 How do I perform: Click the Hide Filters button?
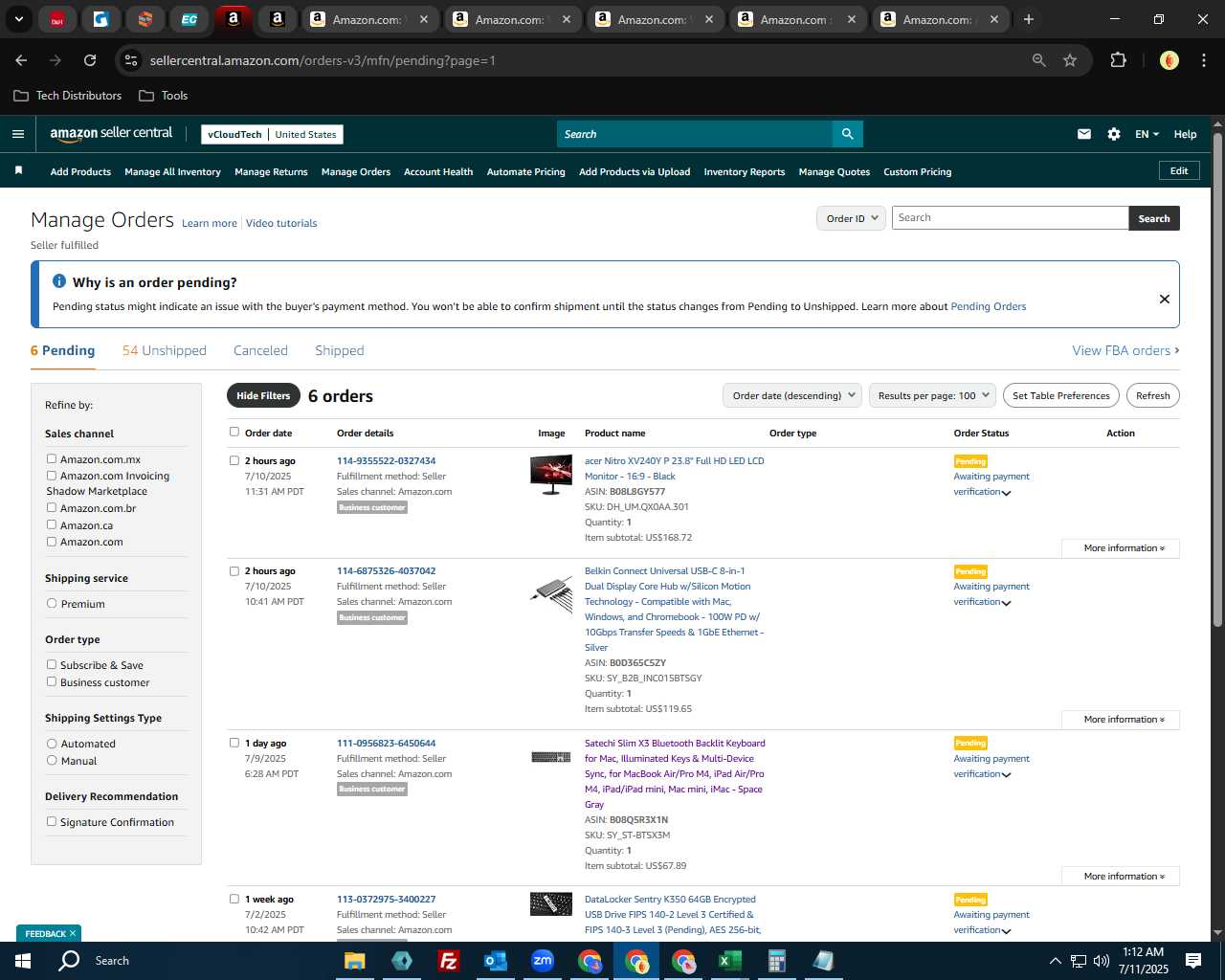point(263,395)
